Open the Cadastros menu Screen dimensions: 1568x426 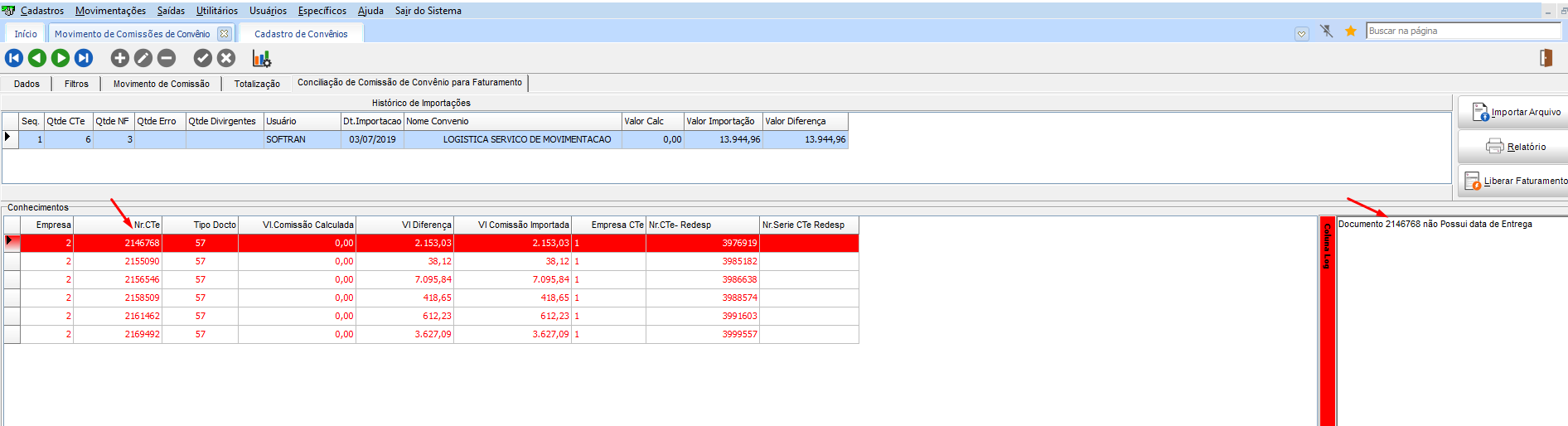[x=42, y=11]
